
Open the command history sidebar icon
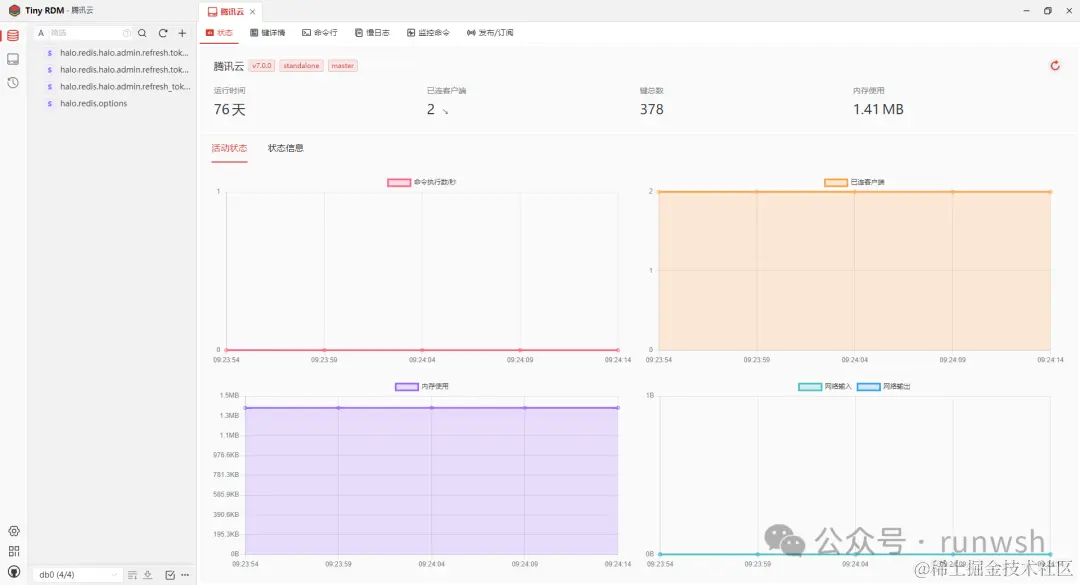coord(13,83)
